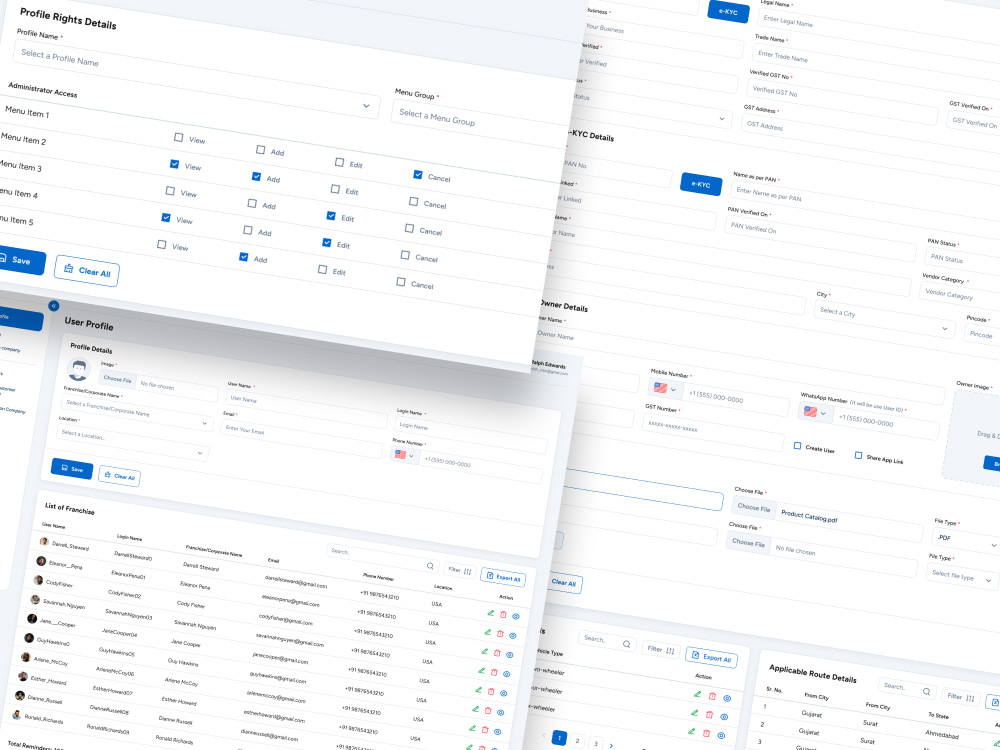Uncheck the Menu Item 5 Add checkbox

243,257
